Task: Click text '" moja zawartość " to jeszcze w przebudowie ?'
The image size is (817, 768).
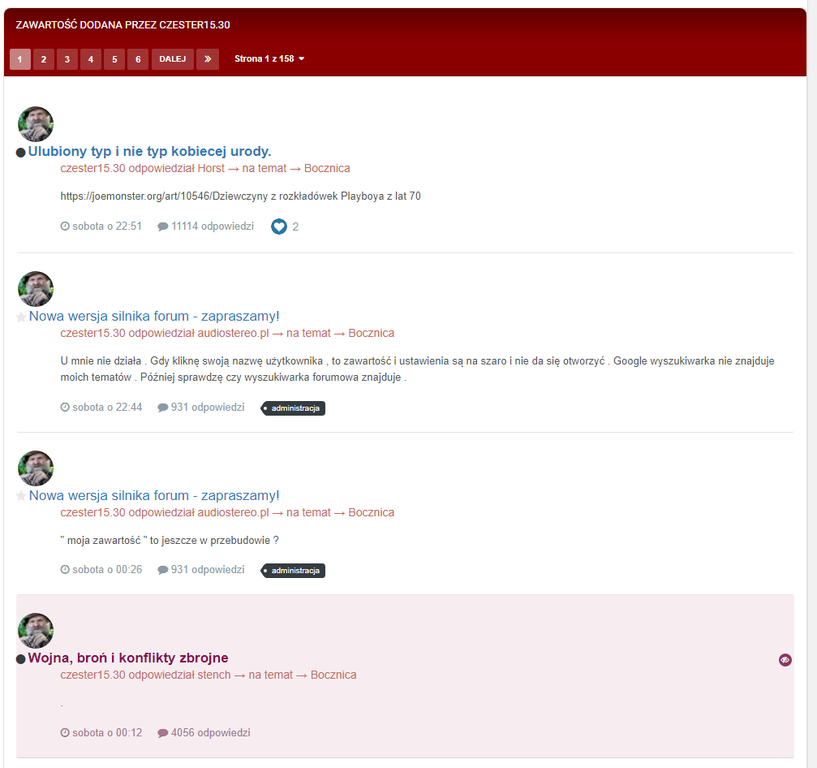Action: (x=169, y=541)
